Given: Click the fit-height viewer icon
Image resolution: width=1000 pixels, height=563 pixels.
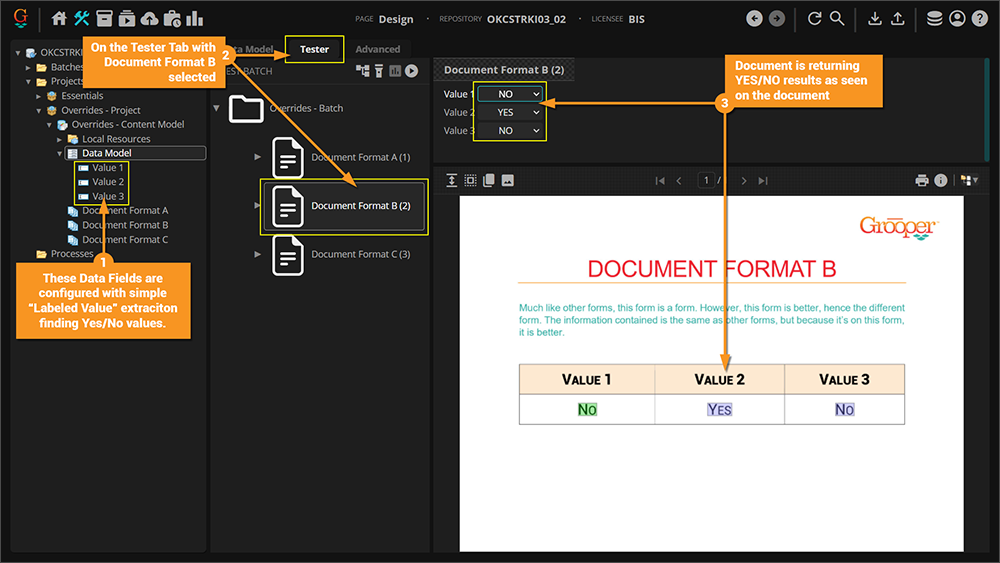Looking at the screenshot, I should click(452, 180).
